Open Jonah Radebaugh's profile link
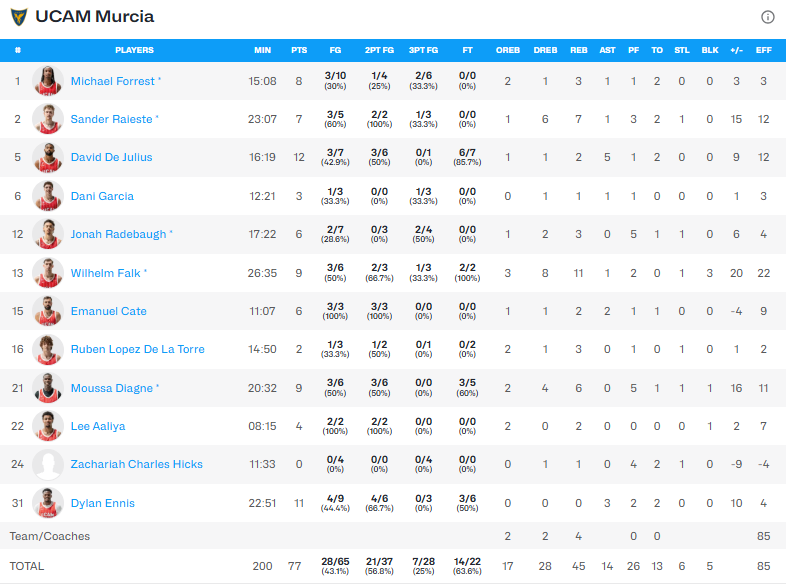 click(117, 234)
